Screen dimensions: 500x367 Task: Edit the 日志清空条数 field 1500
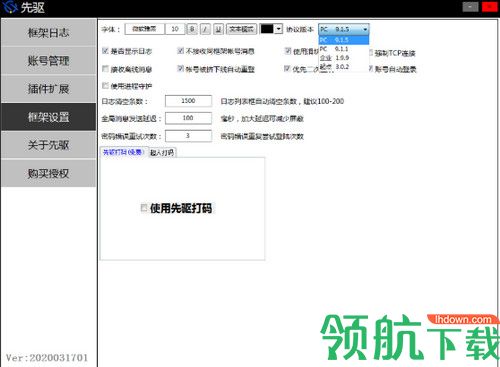(x=188, y=101)
